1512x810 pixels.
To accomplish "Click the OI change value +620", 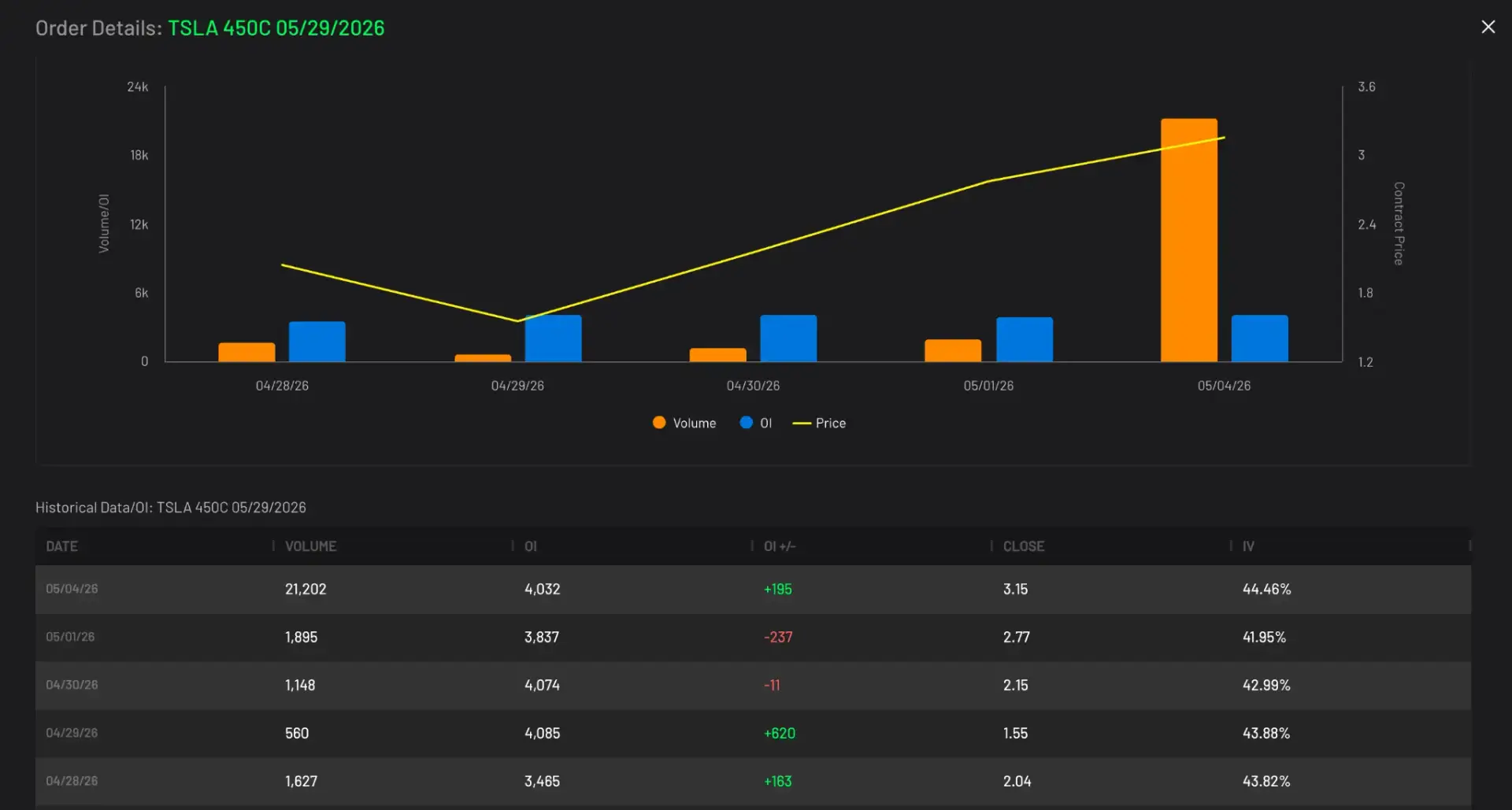I will tap(780, 733).
